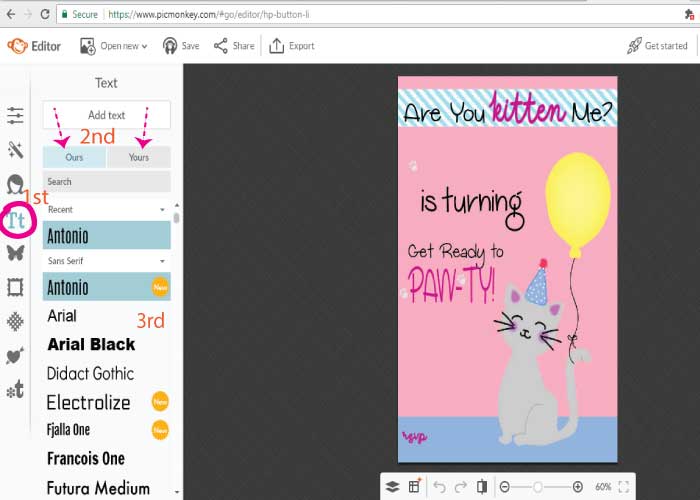Open the Textures tool

pyautogui.click(x=15, y=322)
